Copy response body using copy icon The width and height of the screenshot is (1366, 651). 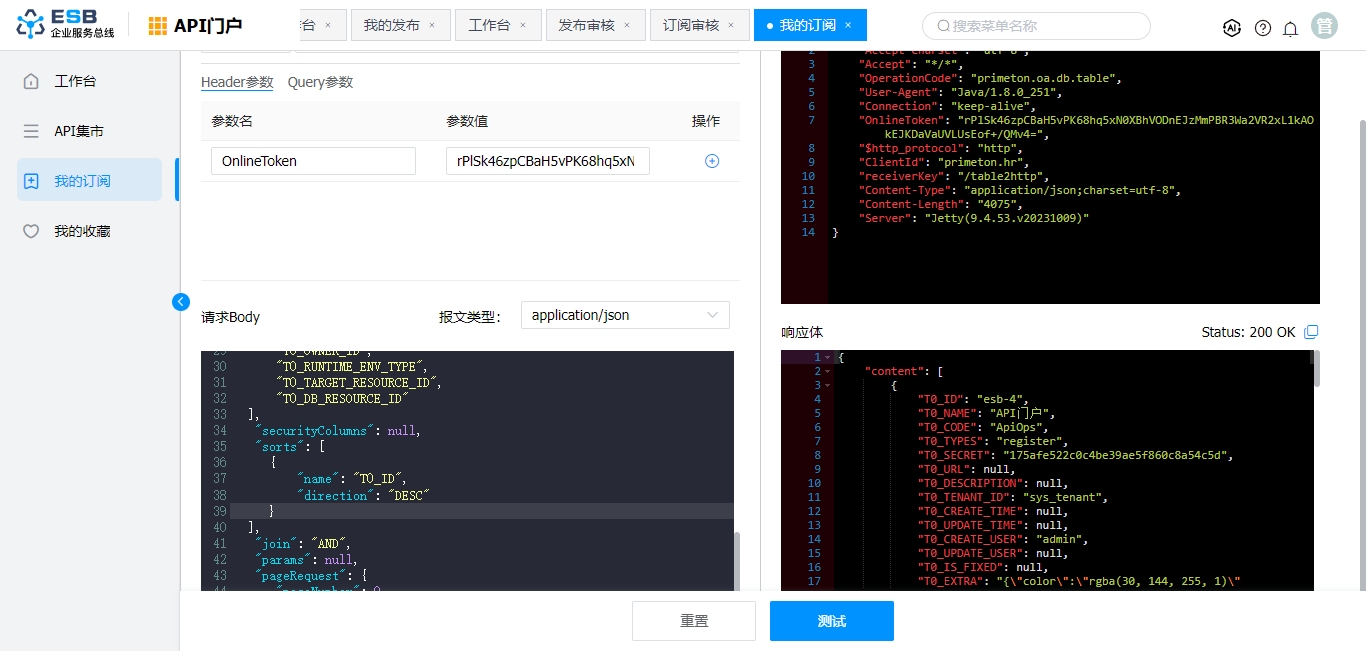coord(1312,332)
